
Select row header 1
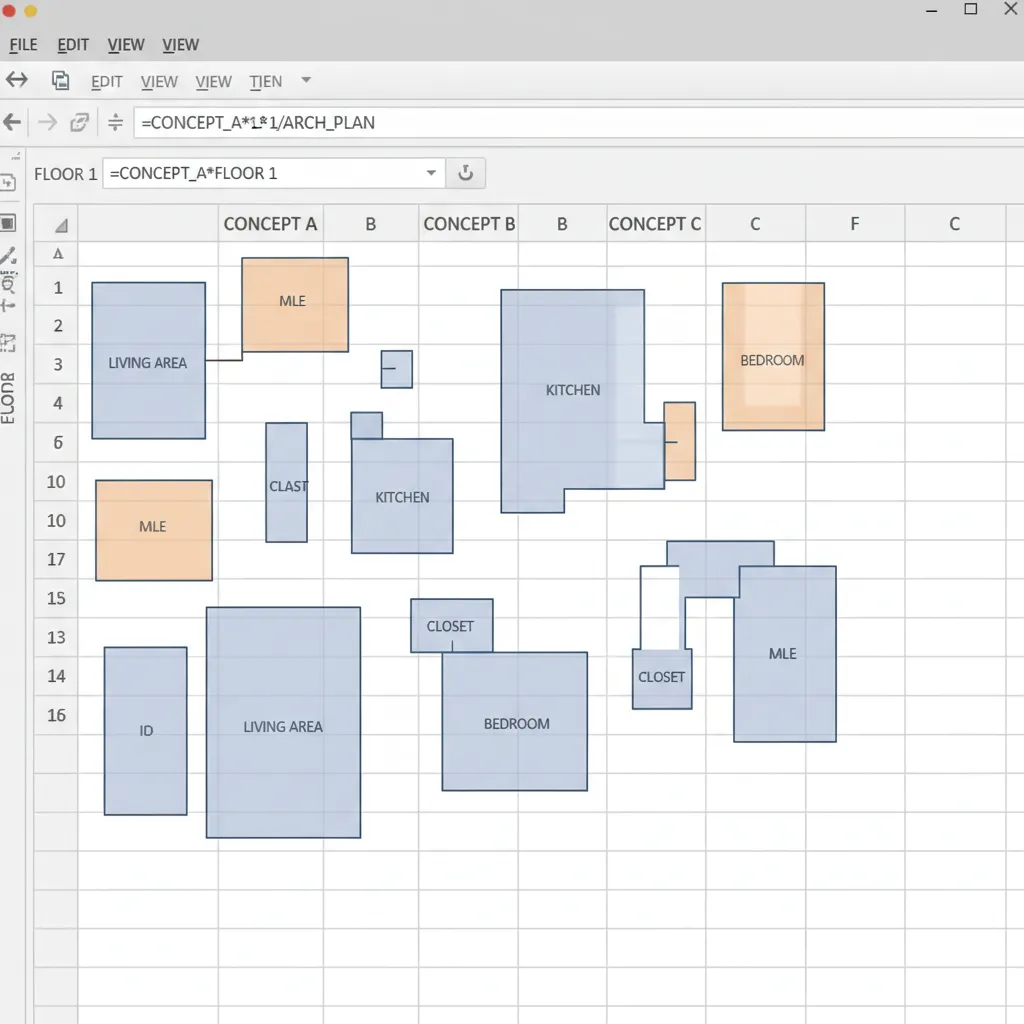[57, 287]
